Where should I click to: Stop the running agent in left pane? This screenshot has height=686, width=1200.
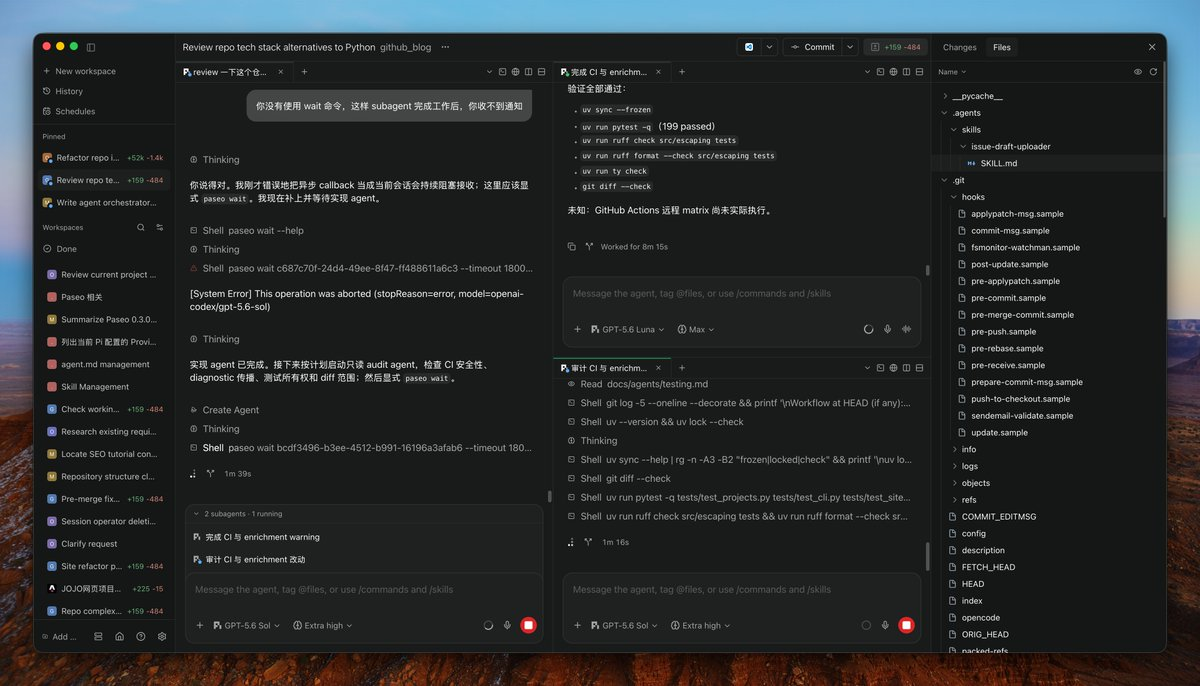tap(529, 625)
